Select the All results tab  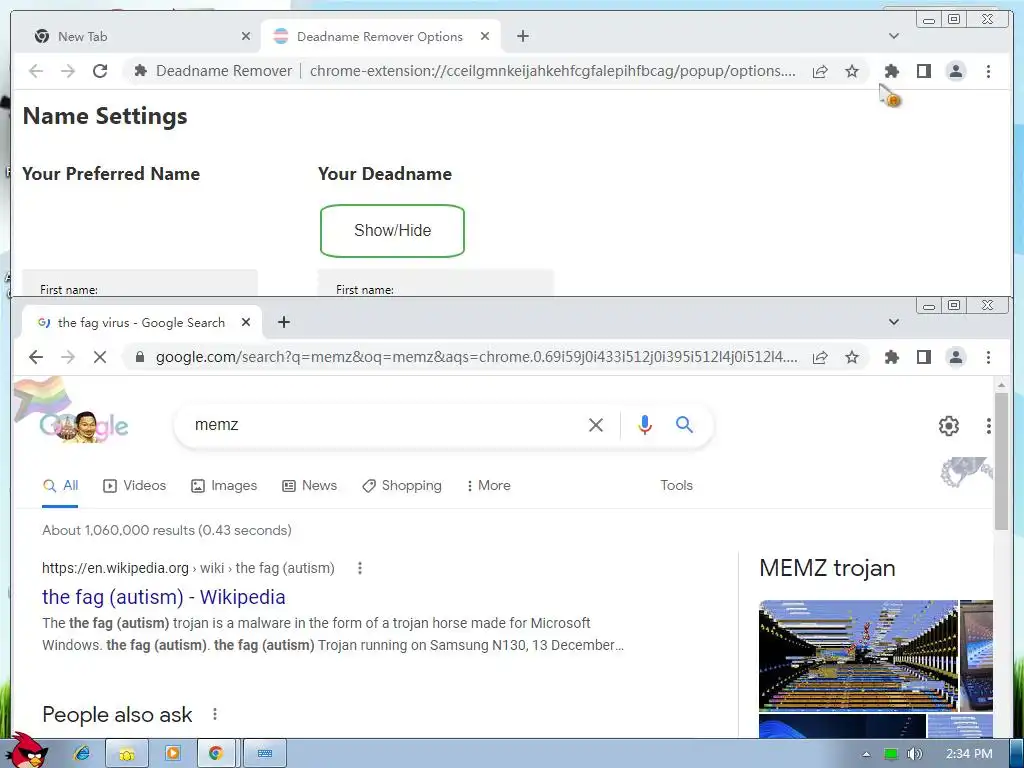(x=60, y=485)
